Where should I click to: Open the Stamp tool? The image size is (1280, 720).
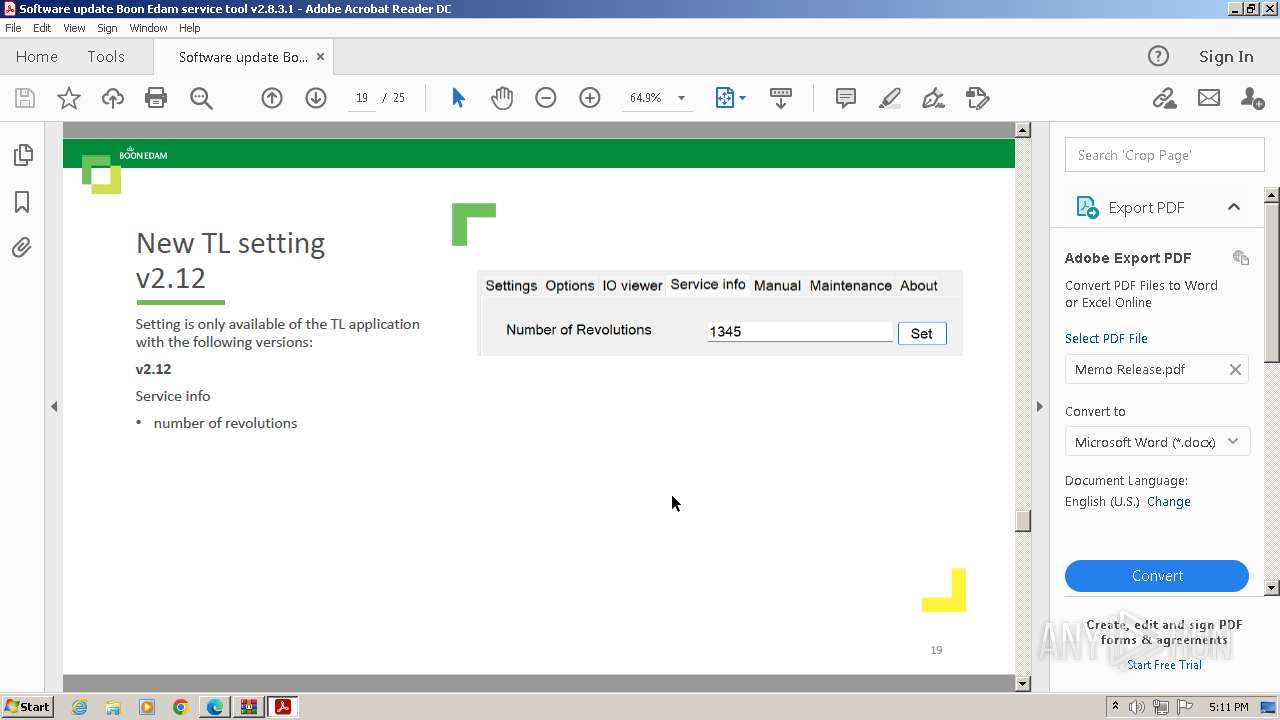point(977,98)
